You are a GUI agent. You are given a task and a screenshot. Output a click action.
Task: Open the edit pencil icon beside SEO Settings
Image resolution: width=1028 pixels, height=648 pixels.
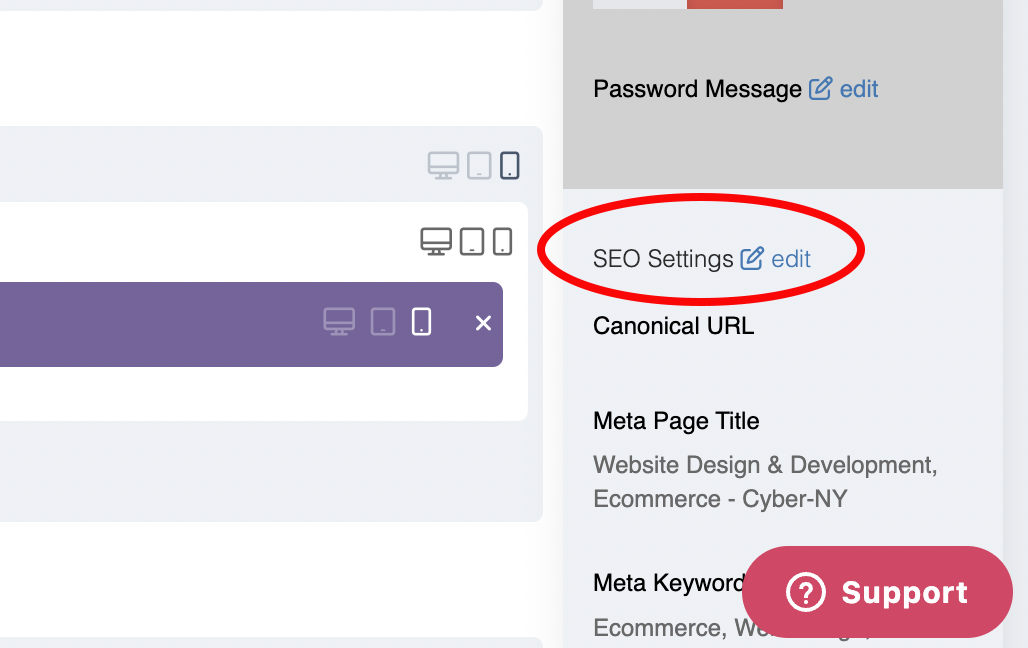point(751,258)
